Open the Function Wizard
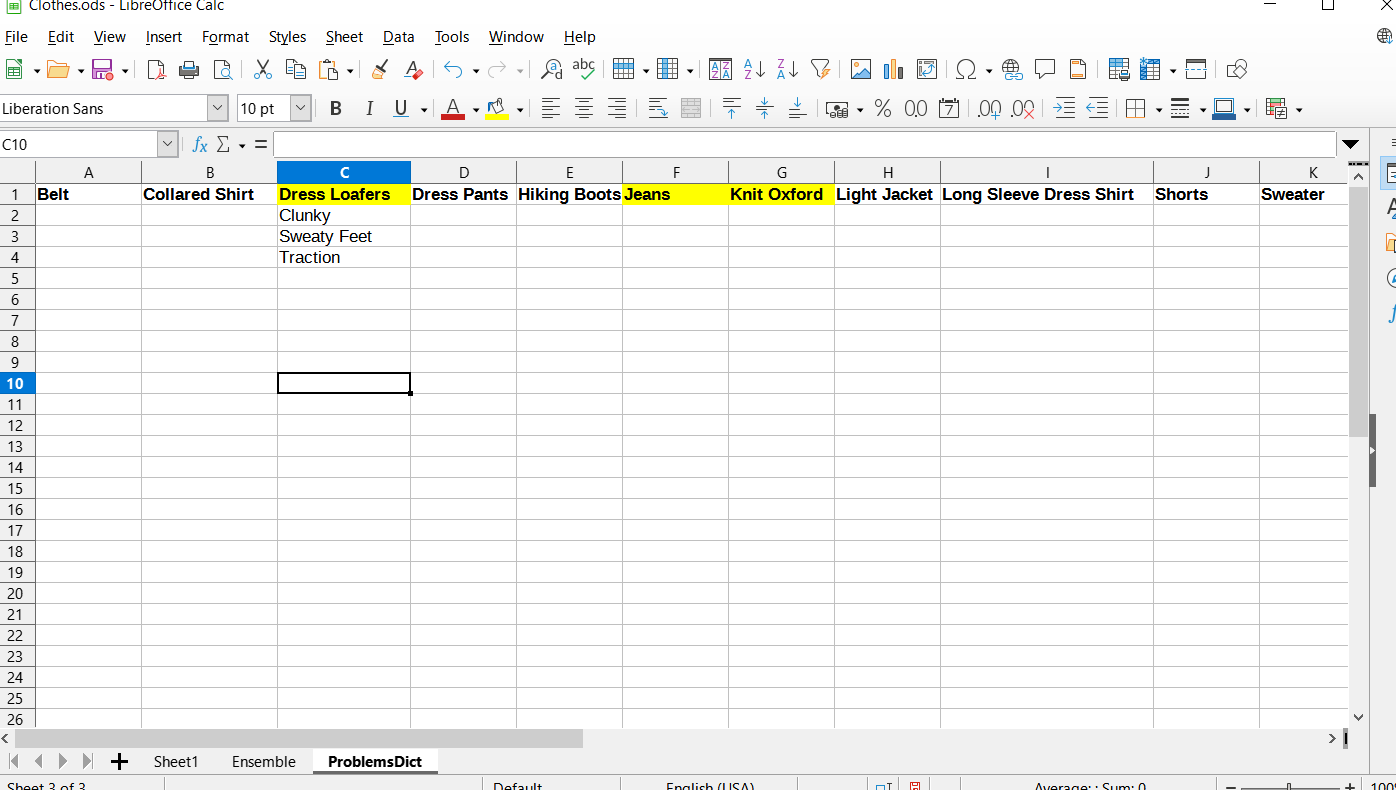This screenshot has width=1396, height=790. pyautogui.click(x=200, y=144)
